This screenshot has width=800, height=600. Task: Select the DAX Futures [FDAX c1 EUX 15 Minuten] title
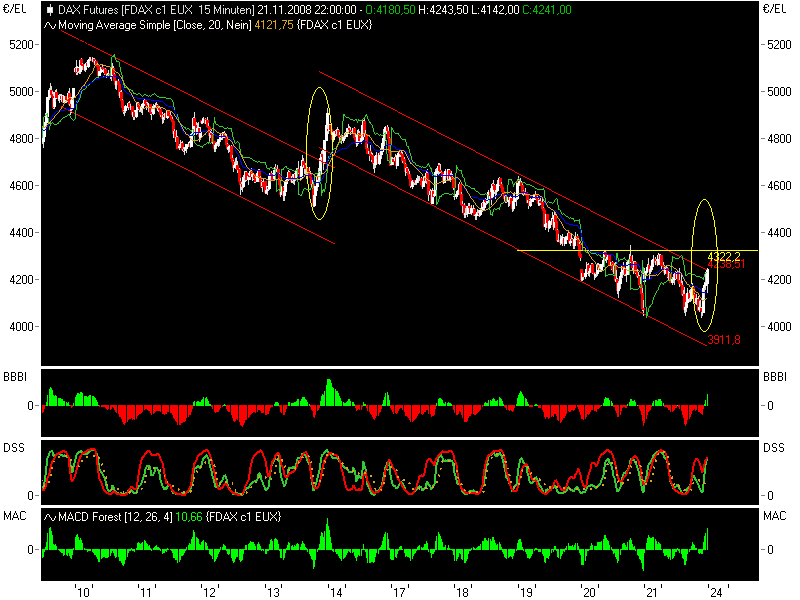pyautogui.click(x=156, y=10)
